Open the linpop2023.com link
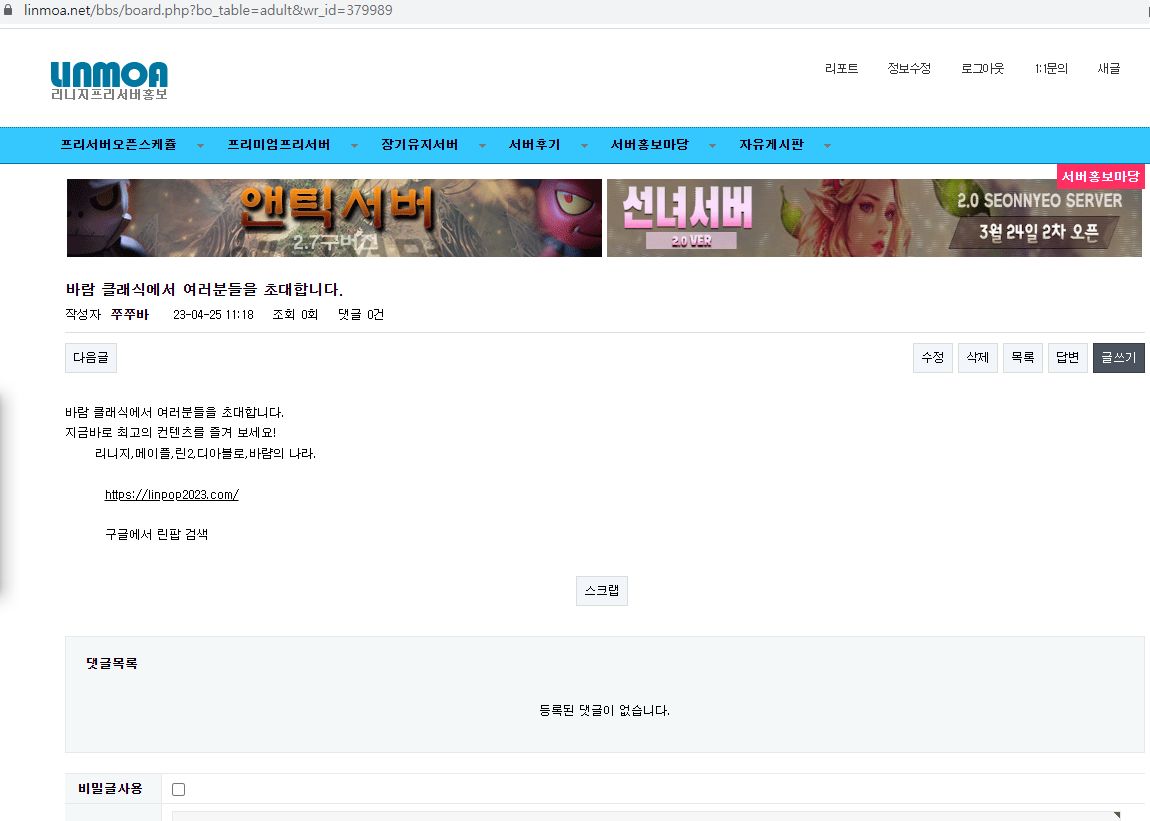Viewport: 1150px width, 821px height. pyautogui.click(x=172, y=495)
